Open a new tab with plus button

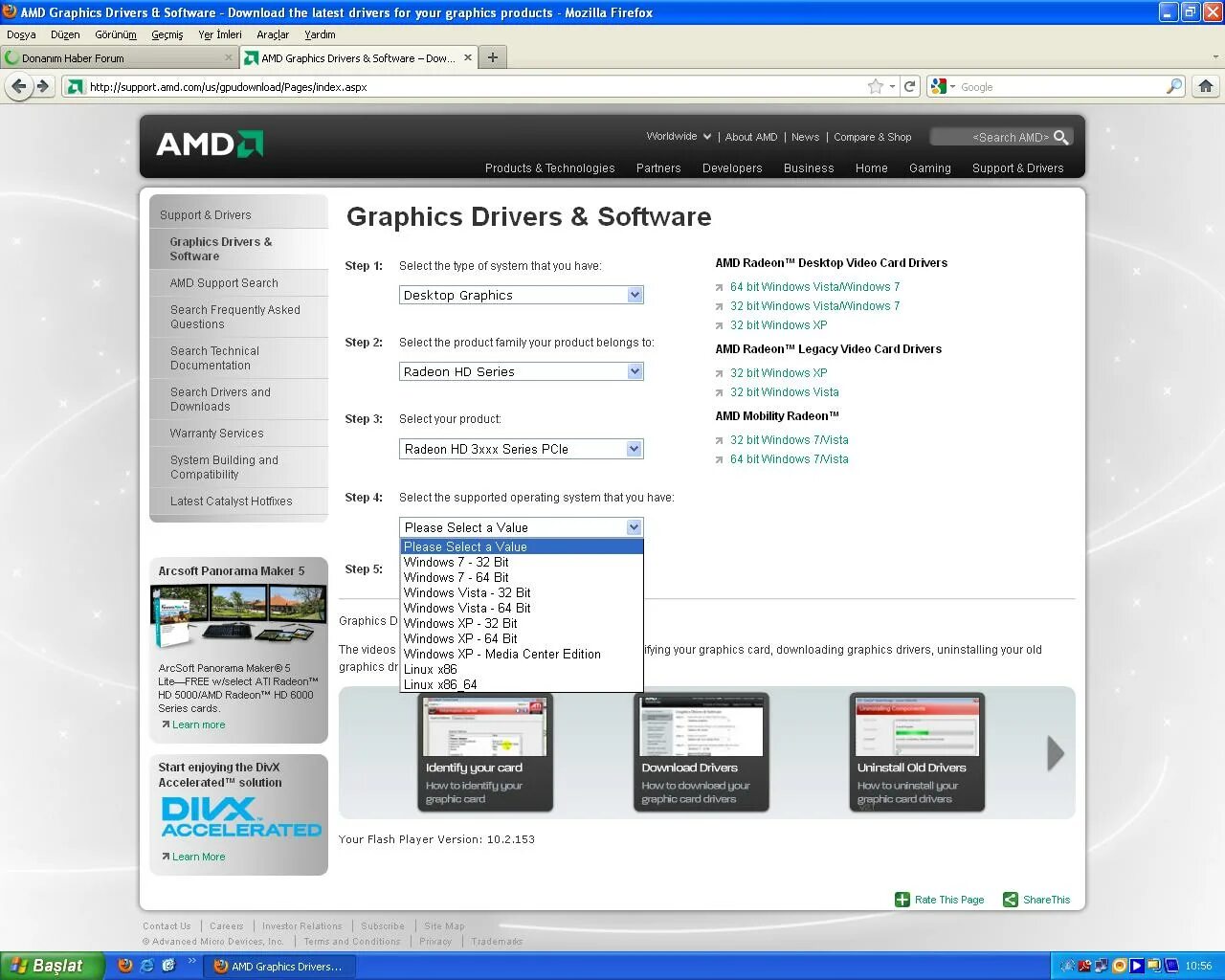[492, 57]
